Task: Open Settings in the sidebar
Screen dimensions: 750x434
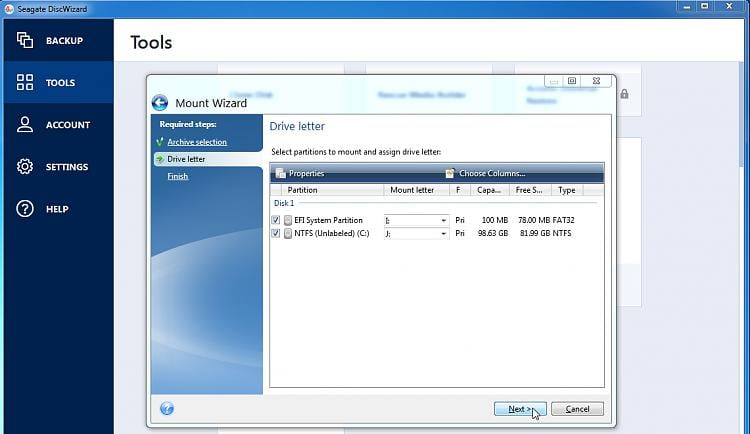Action: click(x=58, y=167)
